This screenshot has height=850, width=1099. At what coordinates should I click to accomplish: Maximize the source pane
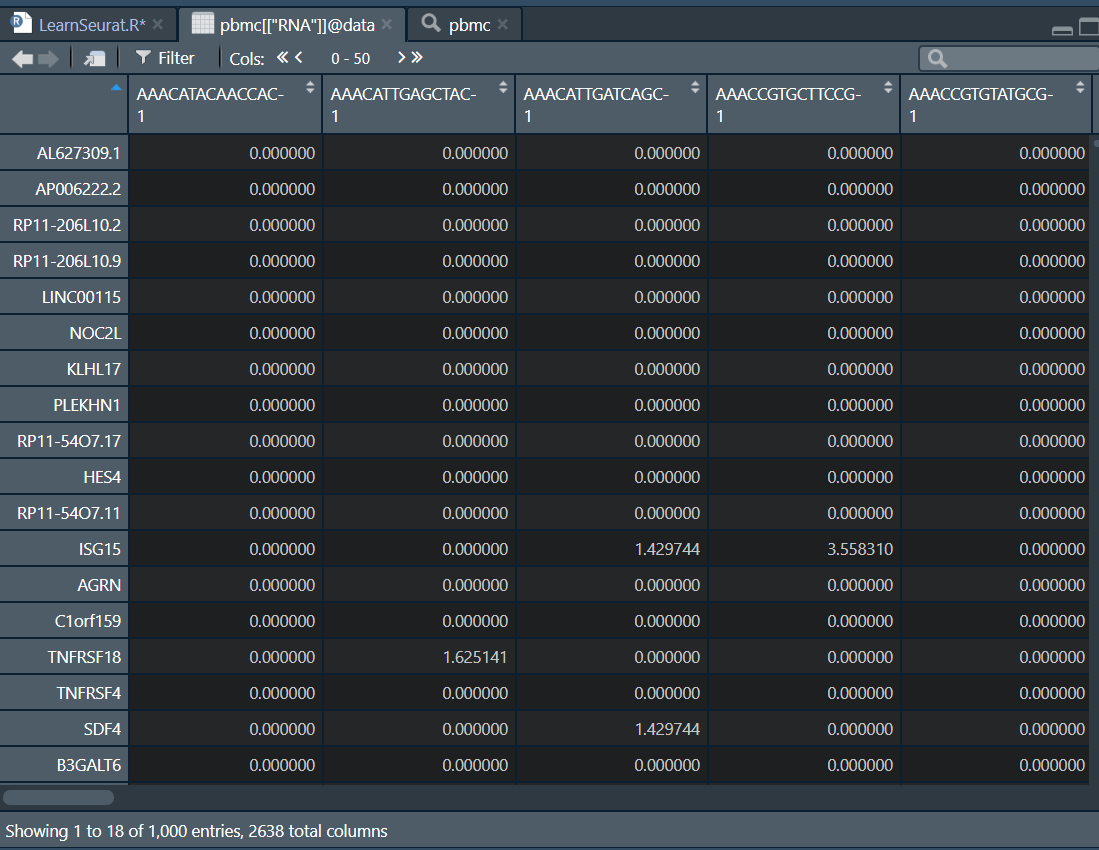(x=1089, y=27)
